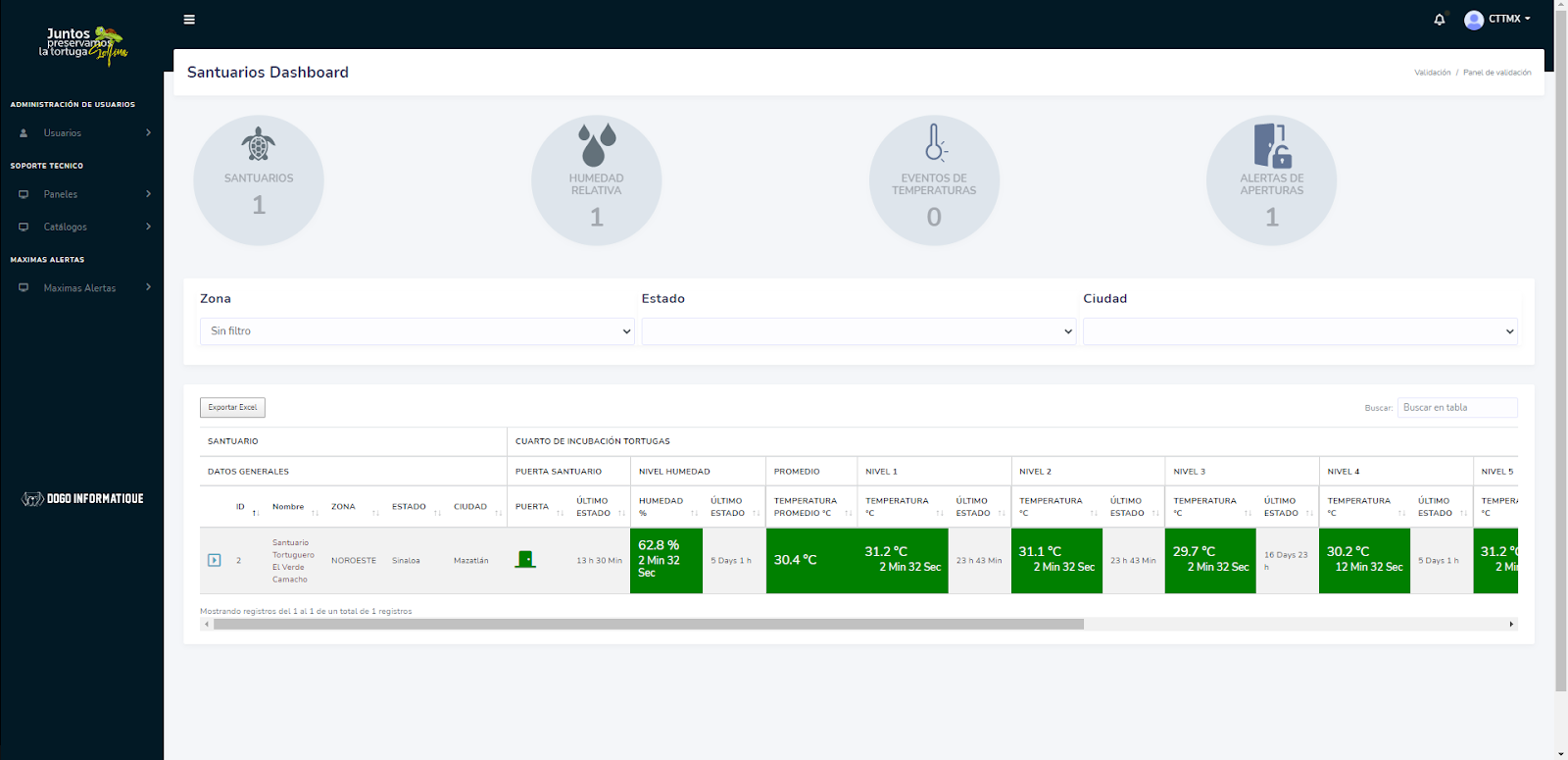Click the Validación breadcrumb link
Image resolution: width=1568 pixels, height=760 pixels.
(1432, 73)
